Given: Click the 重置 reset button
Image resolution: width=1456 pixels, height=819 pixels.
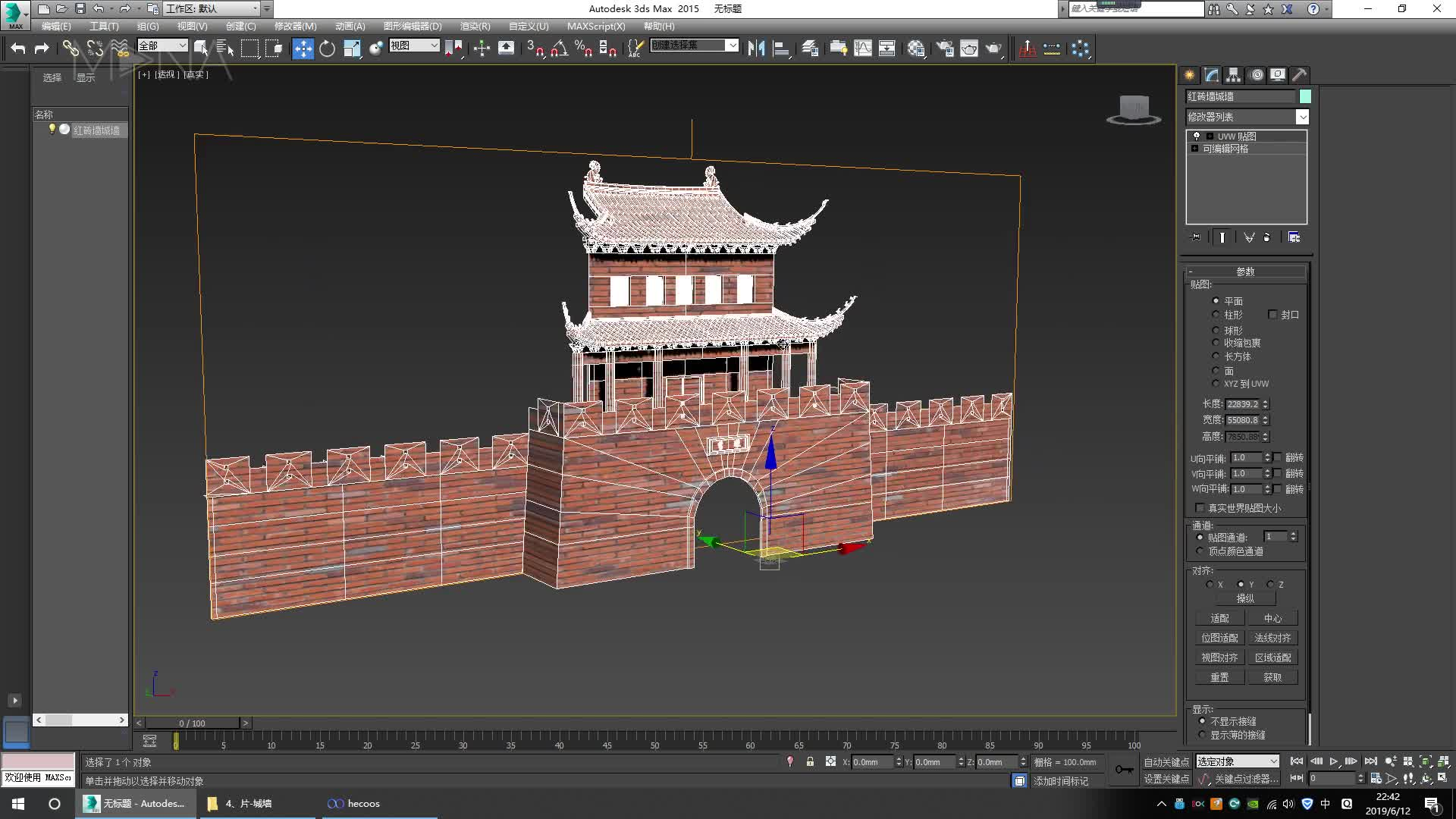Looking at the screenshot, I should pyautogui.click(x=1219, y=677).
